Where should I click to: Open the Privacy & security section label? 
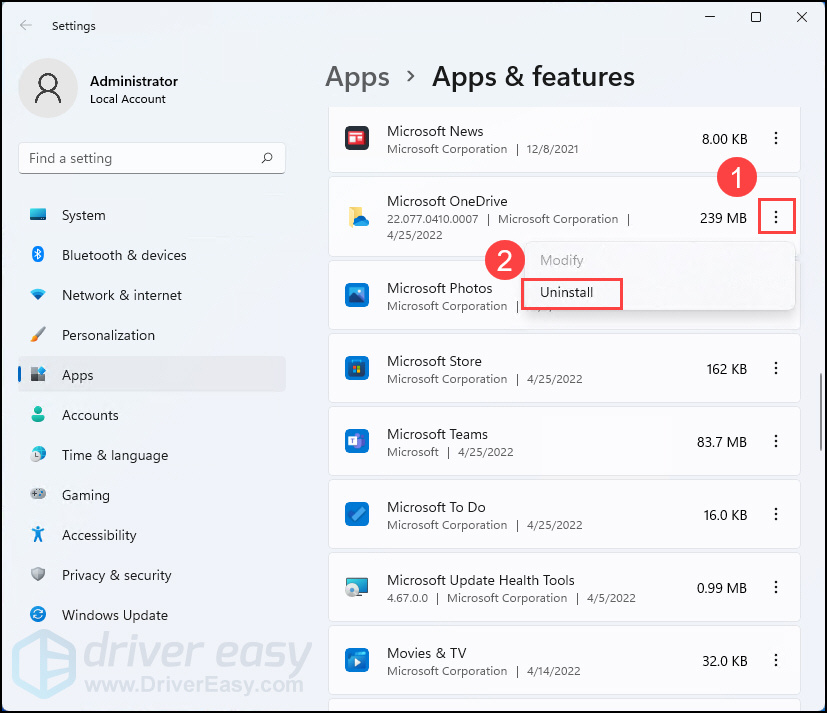(117, 575)
